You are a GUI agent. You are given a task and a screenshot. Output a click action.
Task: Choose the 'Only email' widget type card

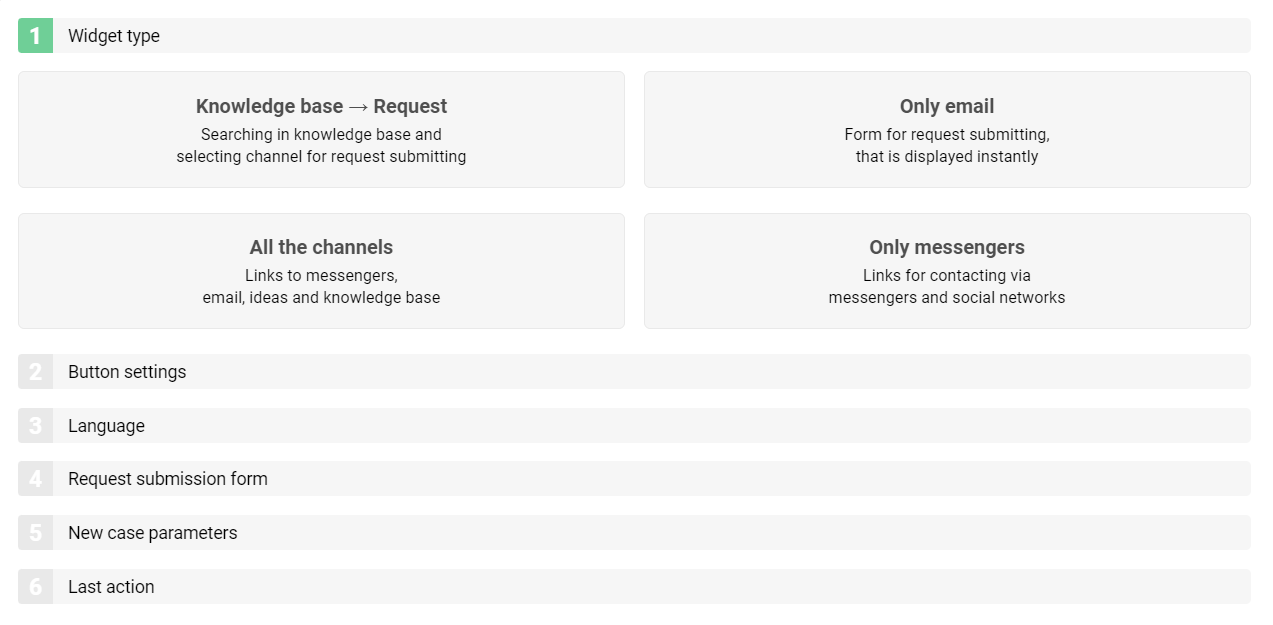click(946, 107)
